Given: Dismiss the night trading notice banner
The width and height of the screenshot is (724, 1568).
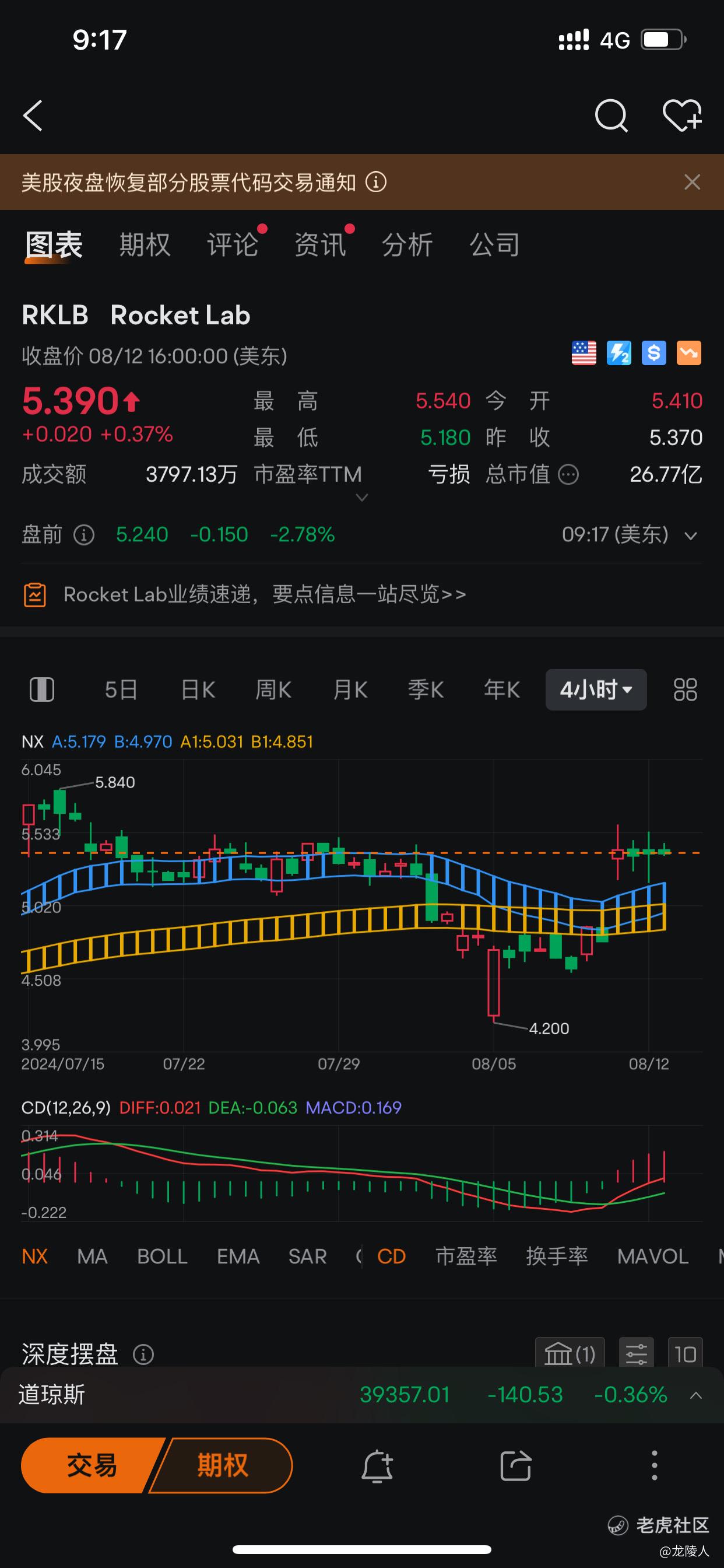Looking at the screenshot, I should (x=693, y=182).
